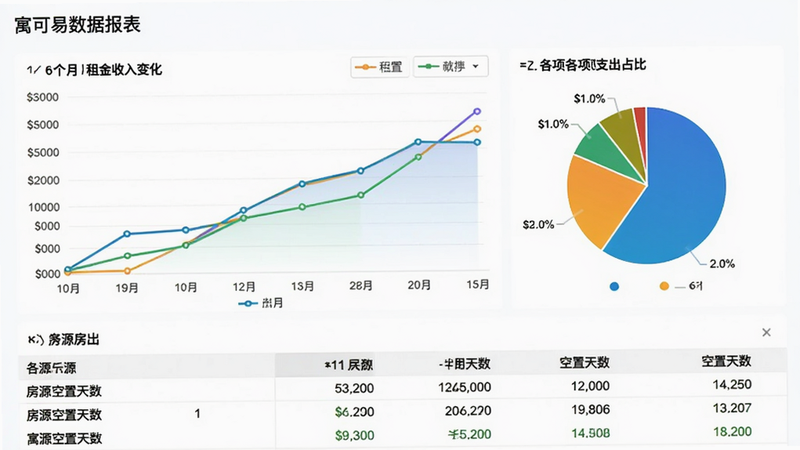This screenshot has width=800, height=450.
Task: Click the table cell 14,250
Action: click(x=732, y=385)
